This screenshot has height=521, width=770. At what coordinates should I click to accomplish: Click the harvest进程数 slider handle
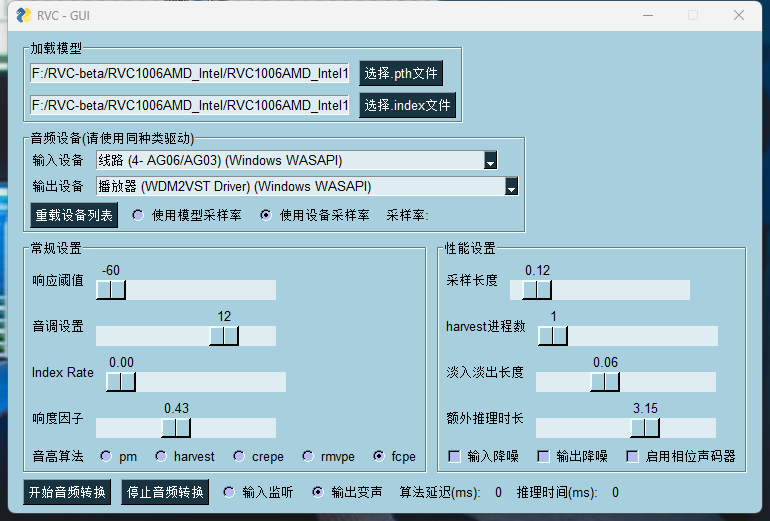coord(553,336)
